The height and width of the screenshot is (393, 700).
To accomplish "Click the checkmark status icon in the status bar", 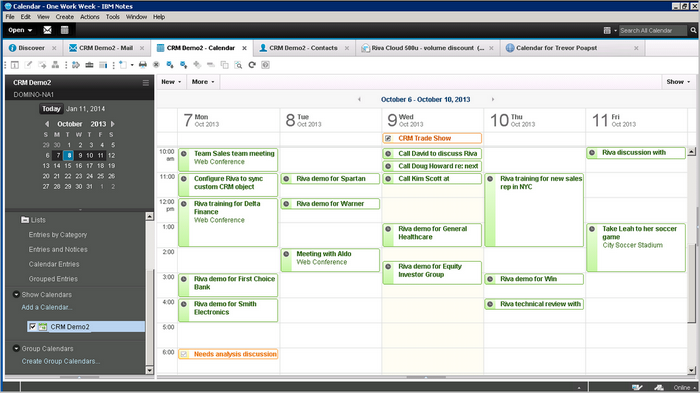I will (x=637, y=387).
